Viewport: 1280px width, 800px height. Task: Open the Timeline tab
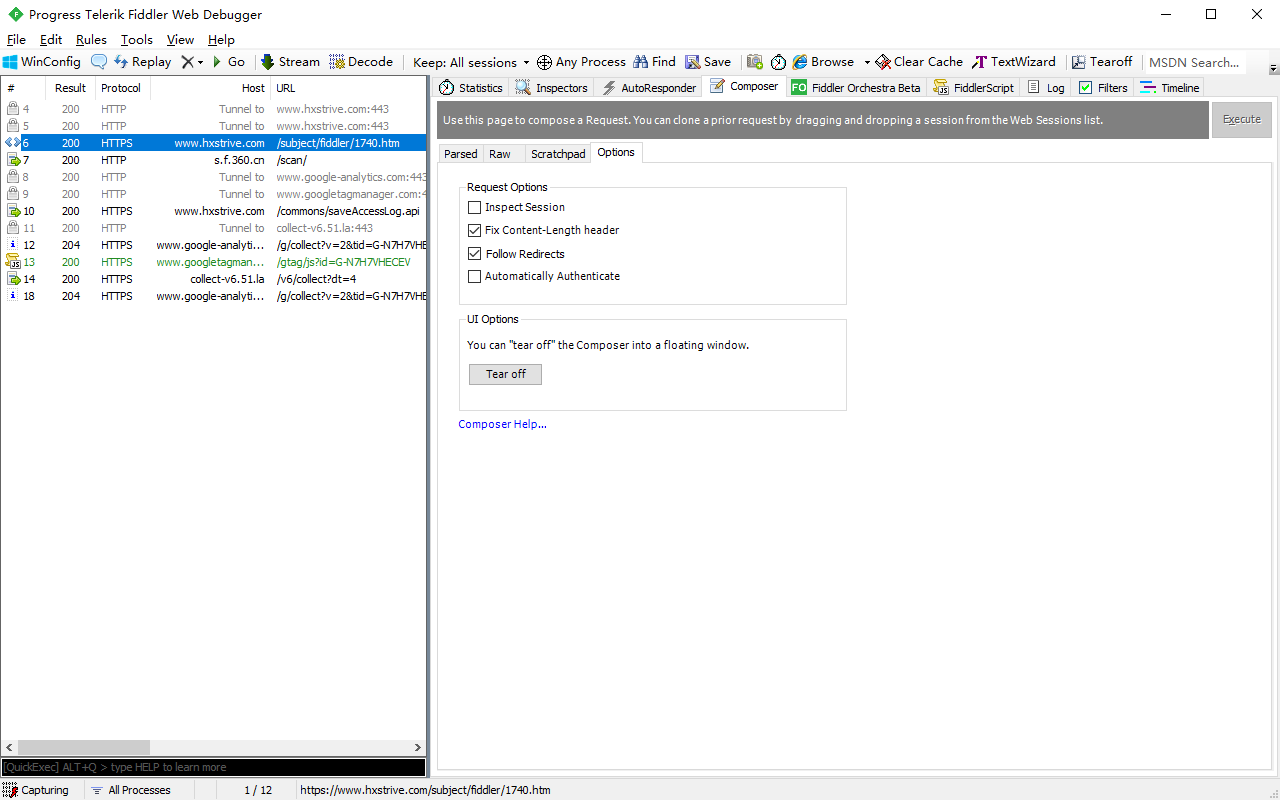pos(1170,88)
